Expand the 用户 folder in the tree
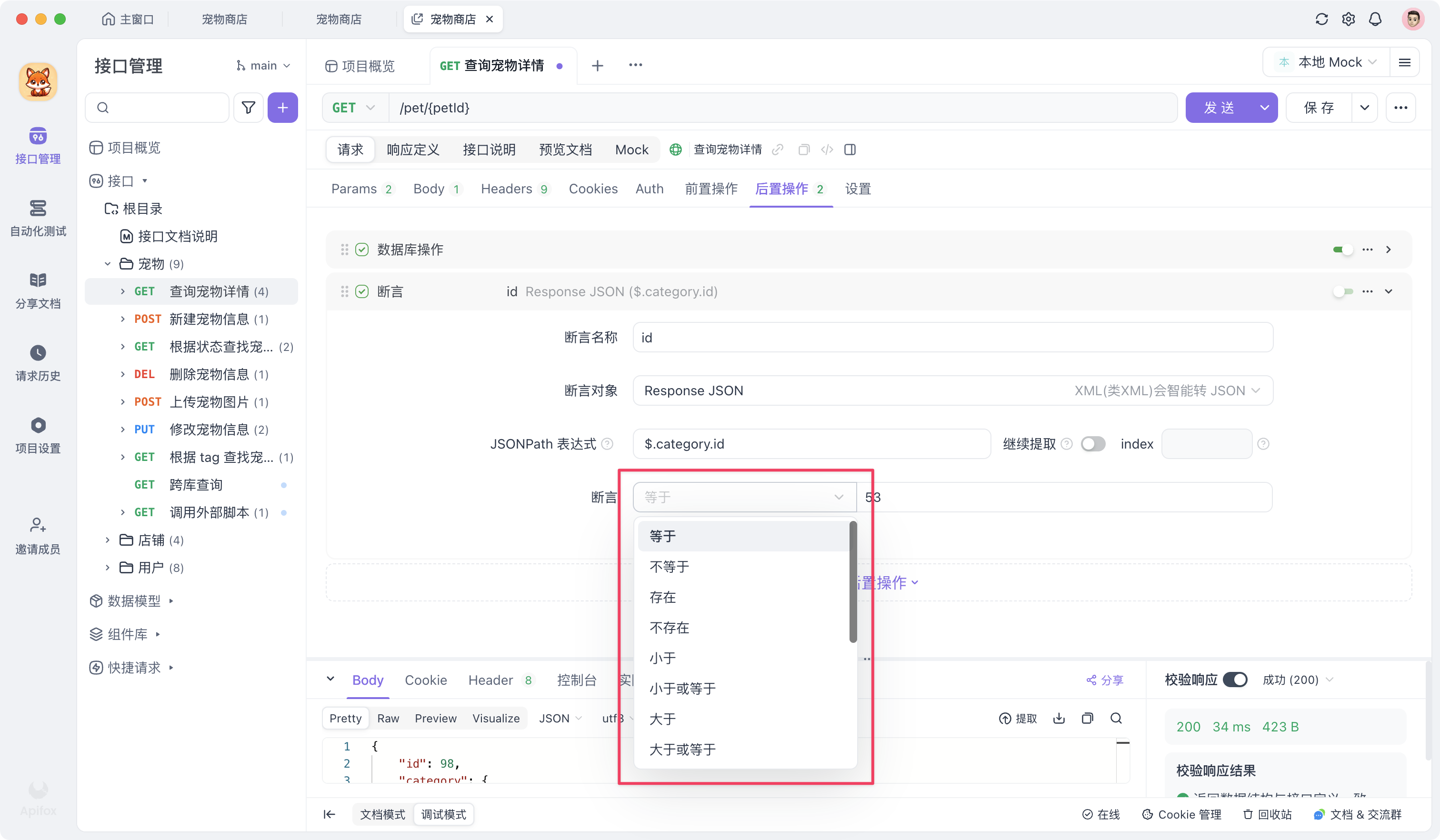This screenshot has width=1440, height=840. tap(108, 568)
